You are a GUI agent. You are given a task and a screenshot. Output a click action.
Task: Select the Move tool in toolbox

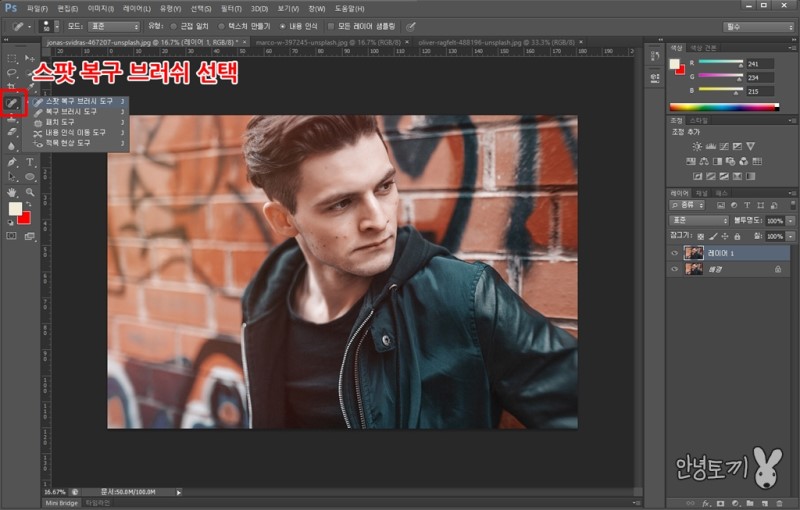point(30,57)
